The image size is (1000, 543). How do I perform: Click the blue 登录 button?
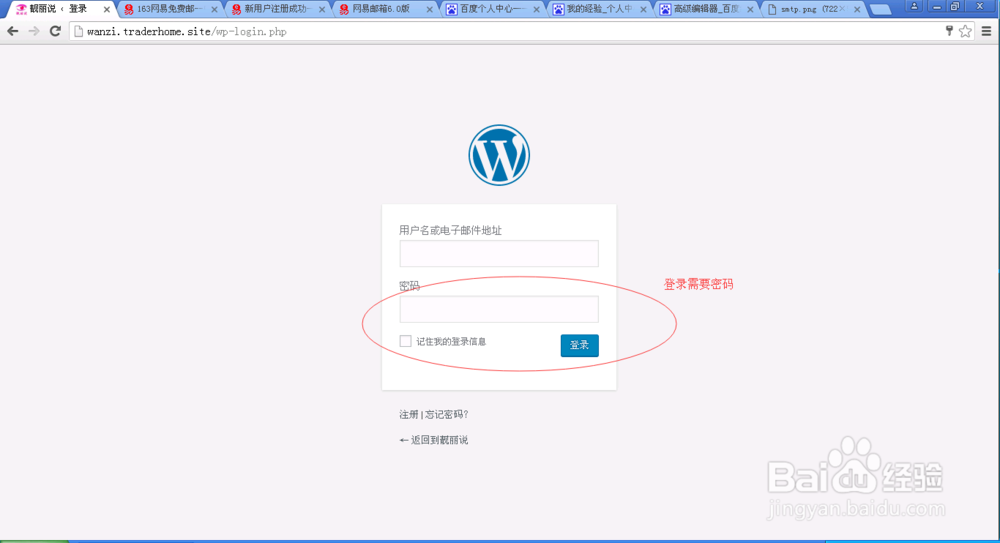[579, 345]
